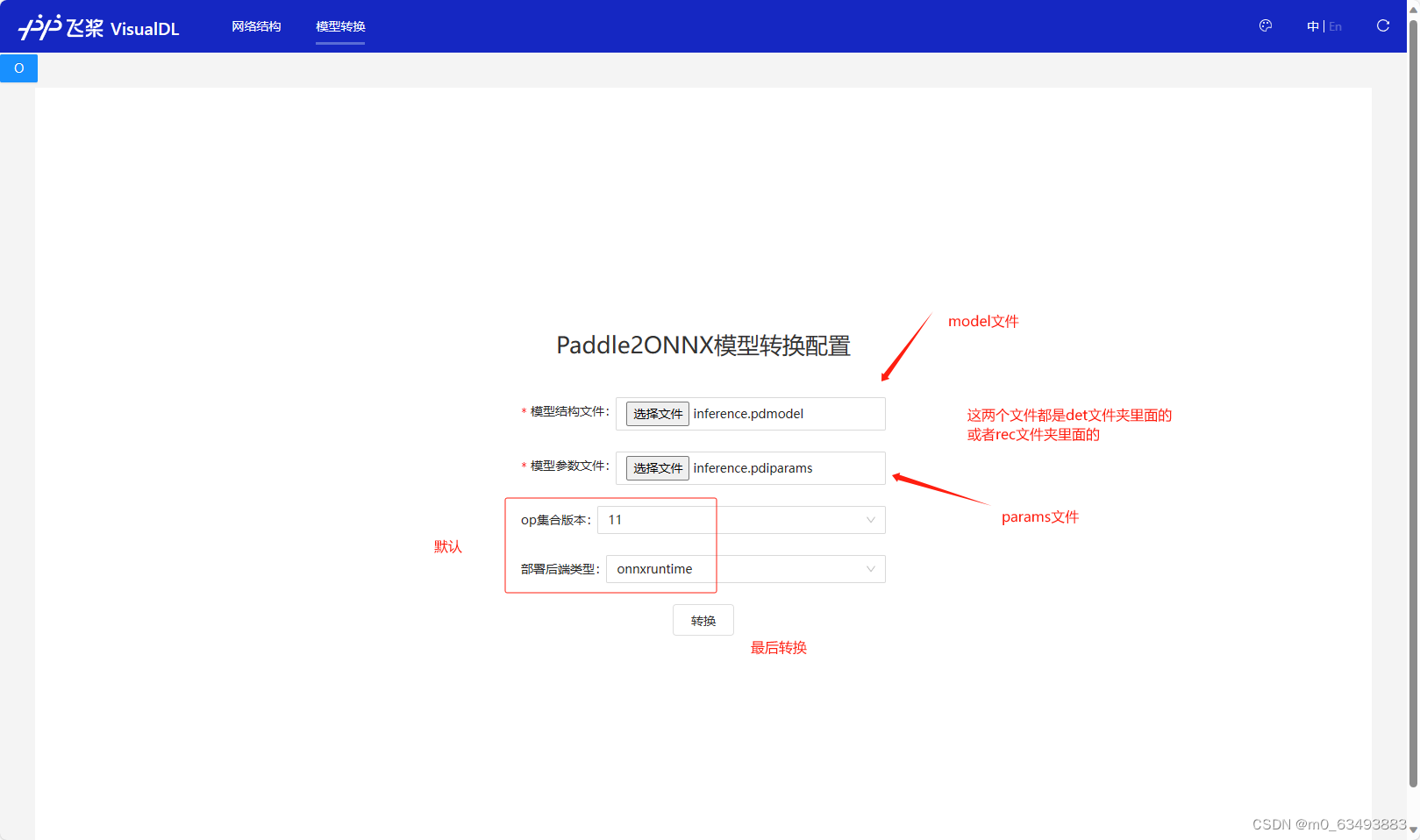Choose file for 模型结构文件
Image resolution: width=1420 pixels, height=840 pixels.
pyautogui.click(x=658, y=414)
